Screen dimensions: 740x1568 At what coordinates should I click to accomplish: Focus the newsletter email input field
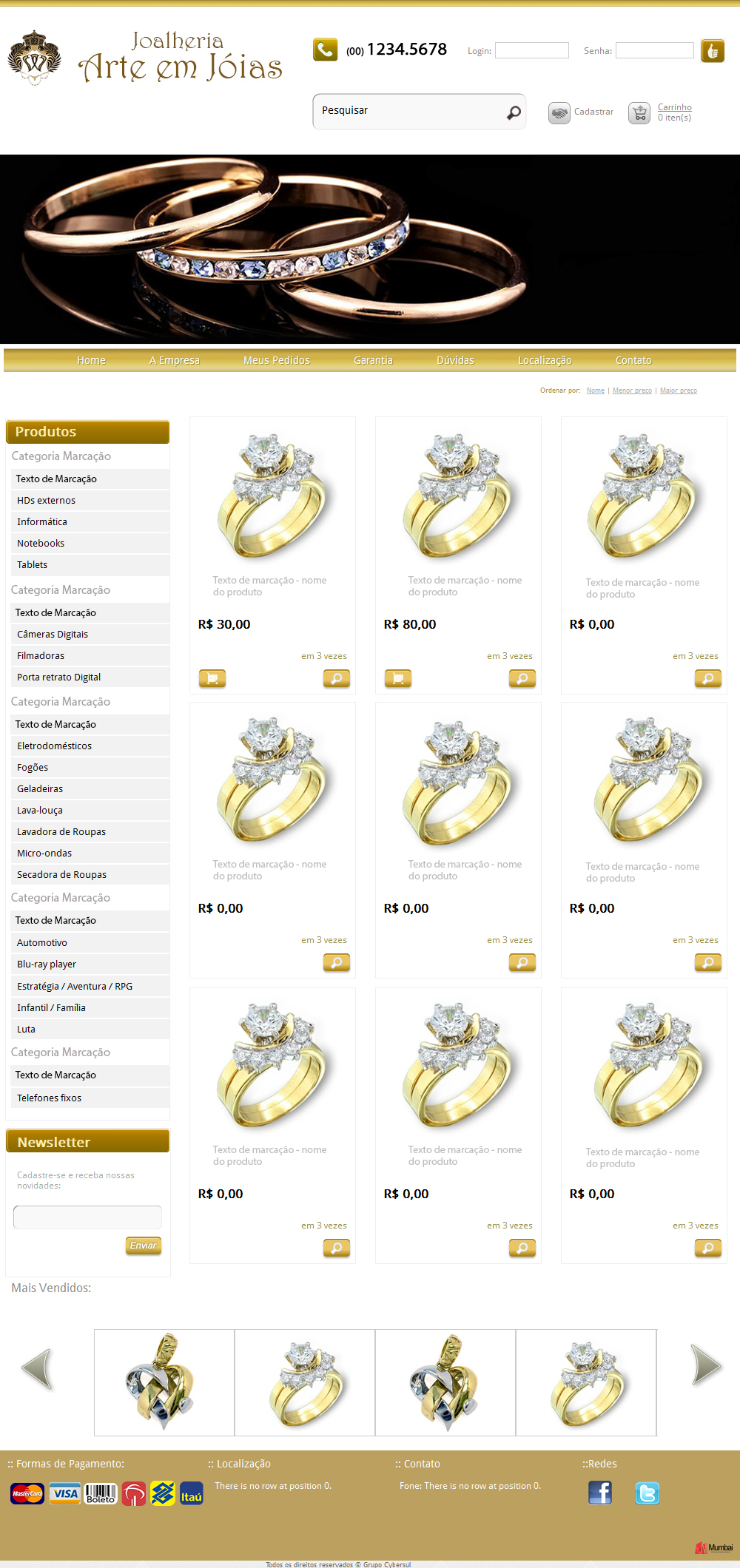pyautogui.click(x=87, y=1217)
